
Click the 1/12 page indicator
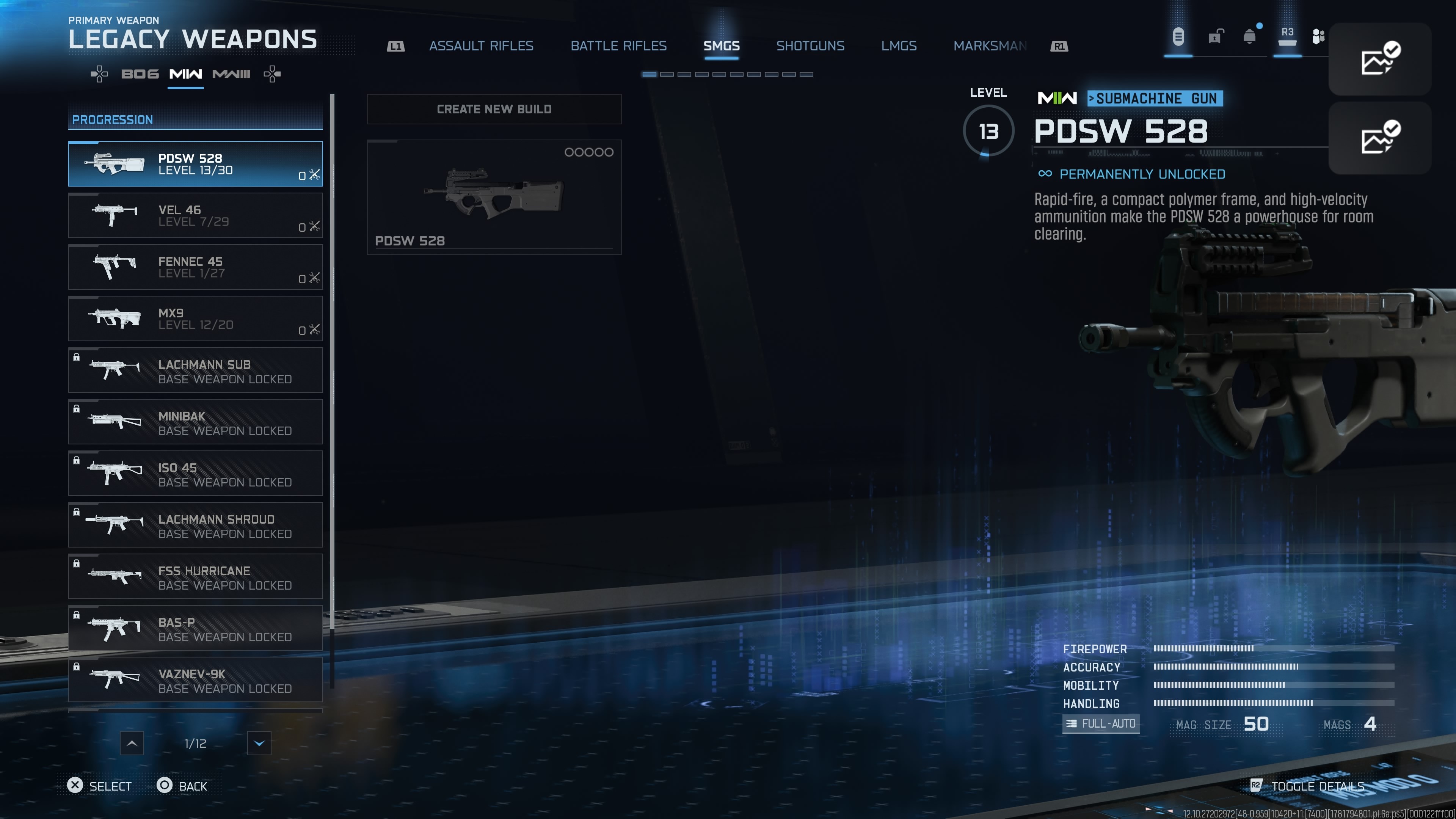click(196, 744)
